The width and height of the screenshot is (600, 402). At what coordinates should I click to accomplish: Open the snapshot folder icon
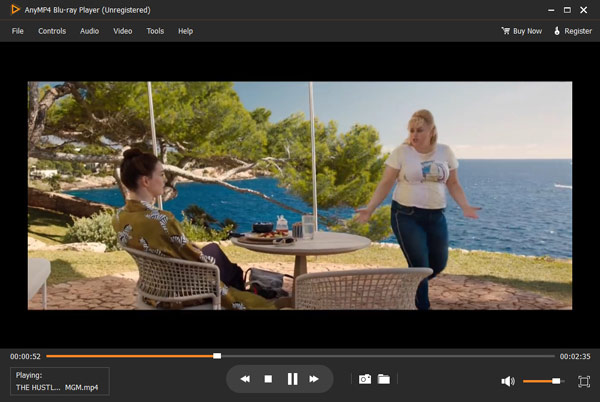pyautogui.click(x=384, y=379)
